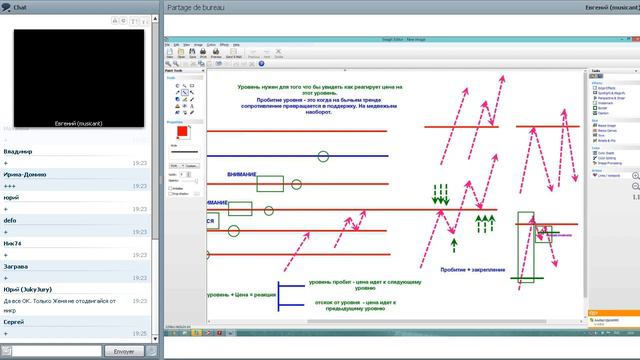Open Resize Canvas in the Tasks panel
This screenshot has width=640, height=360.
coord(605,131)
